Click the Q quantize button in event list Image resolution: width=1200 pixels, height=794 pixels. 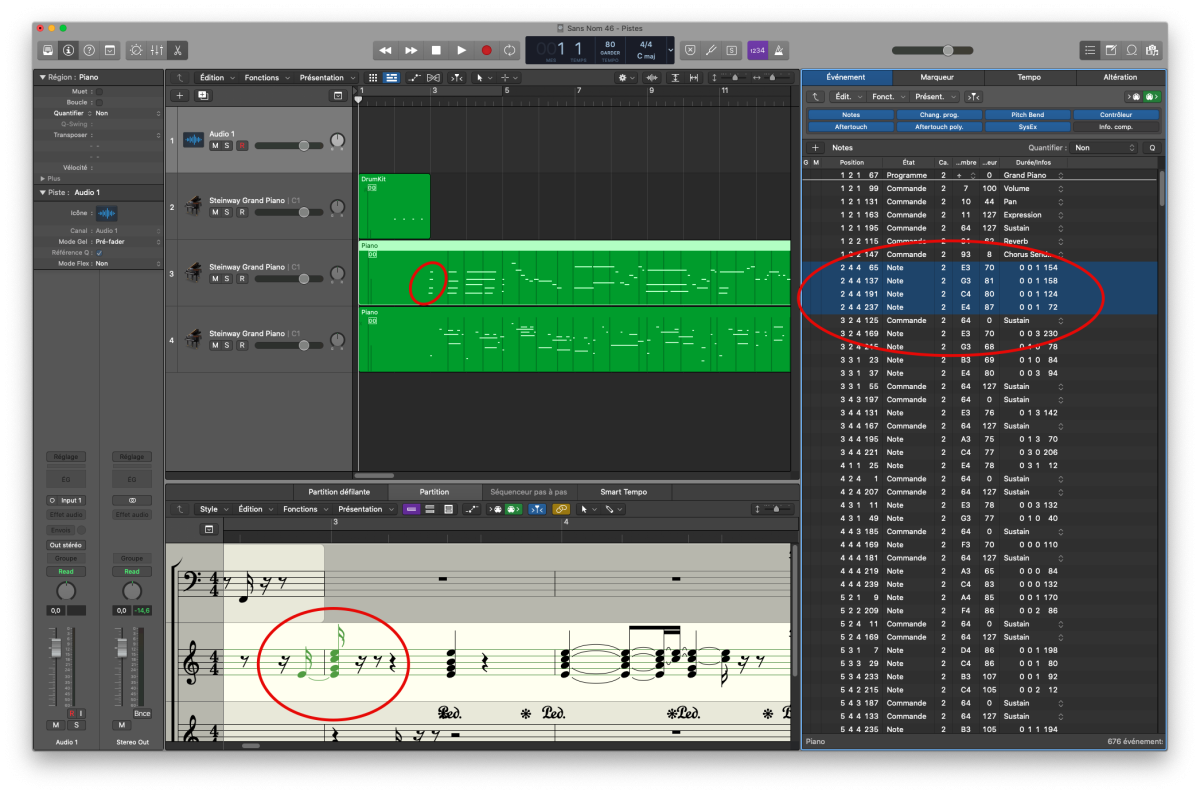pos(1152,147)
